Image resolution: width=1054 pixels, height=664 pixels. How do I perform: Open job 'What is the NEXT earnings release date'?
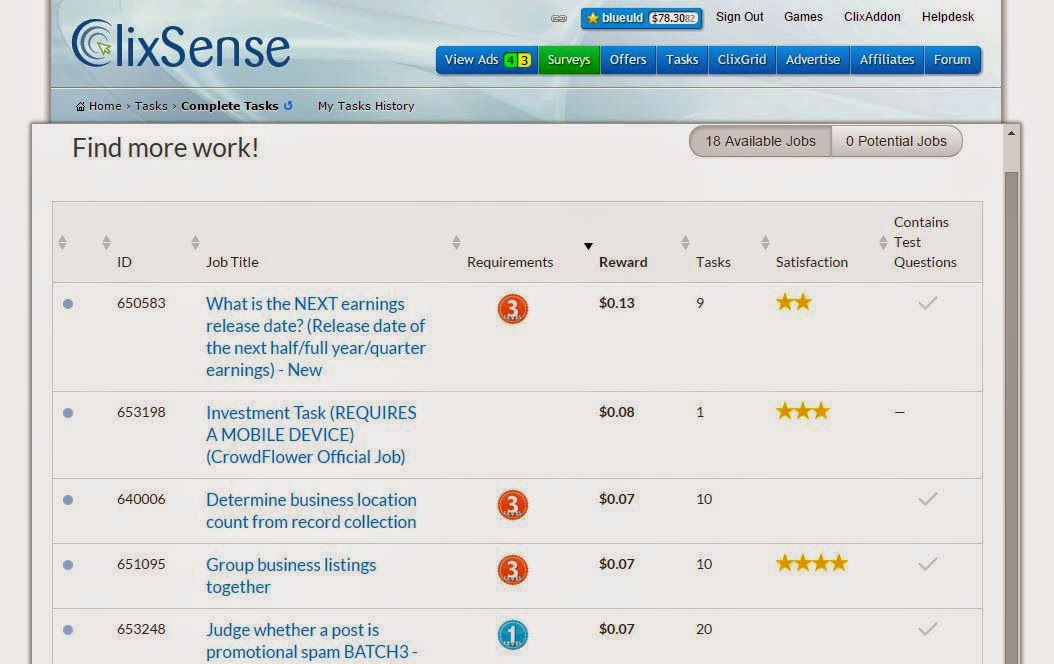click(316, 337)
